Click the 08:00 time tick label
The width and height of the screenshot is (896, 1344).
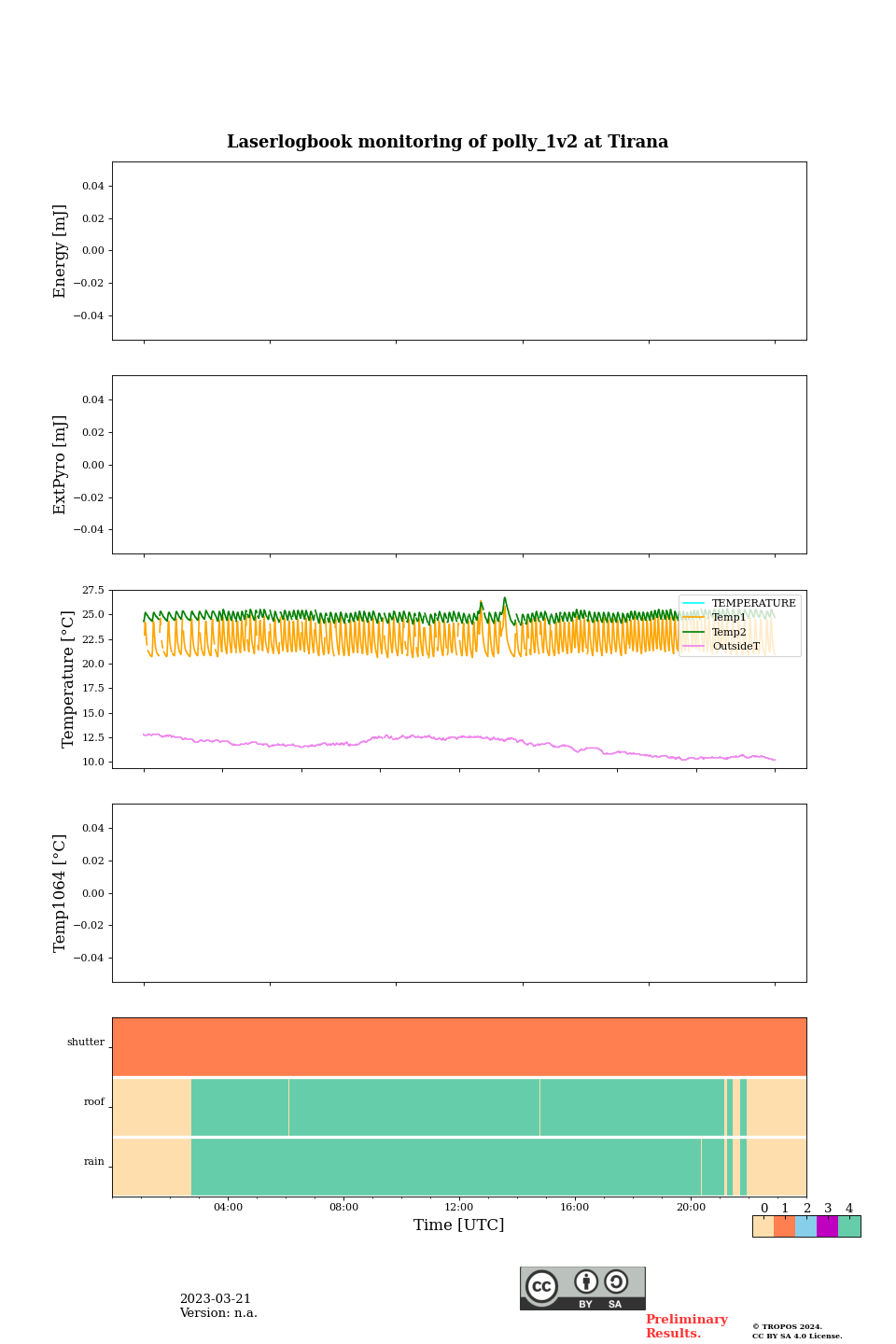pos(343,1207)
